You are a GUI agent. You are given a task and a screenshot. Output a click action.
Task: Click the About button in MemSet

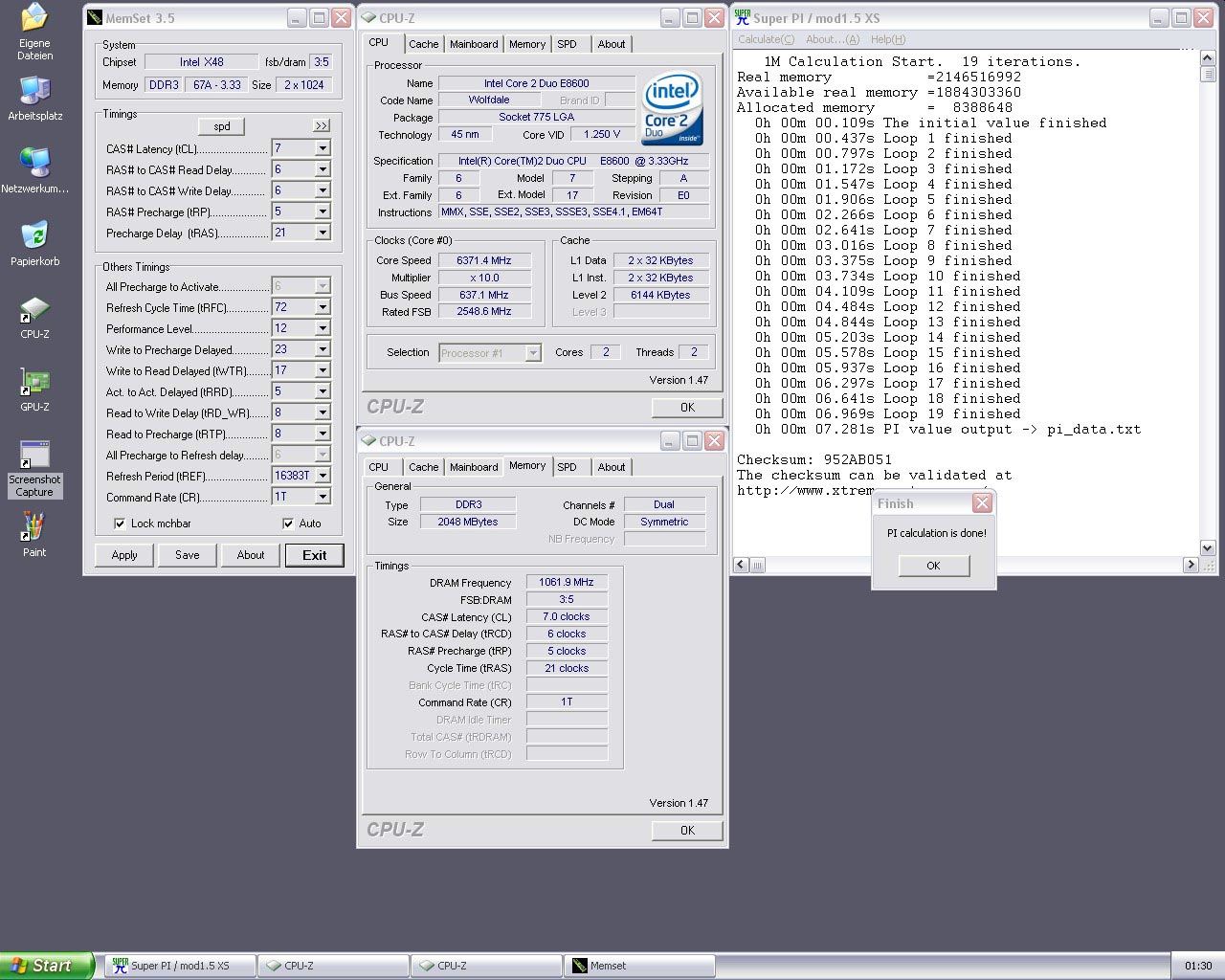pos(251,555)
